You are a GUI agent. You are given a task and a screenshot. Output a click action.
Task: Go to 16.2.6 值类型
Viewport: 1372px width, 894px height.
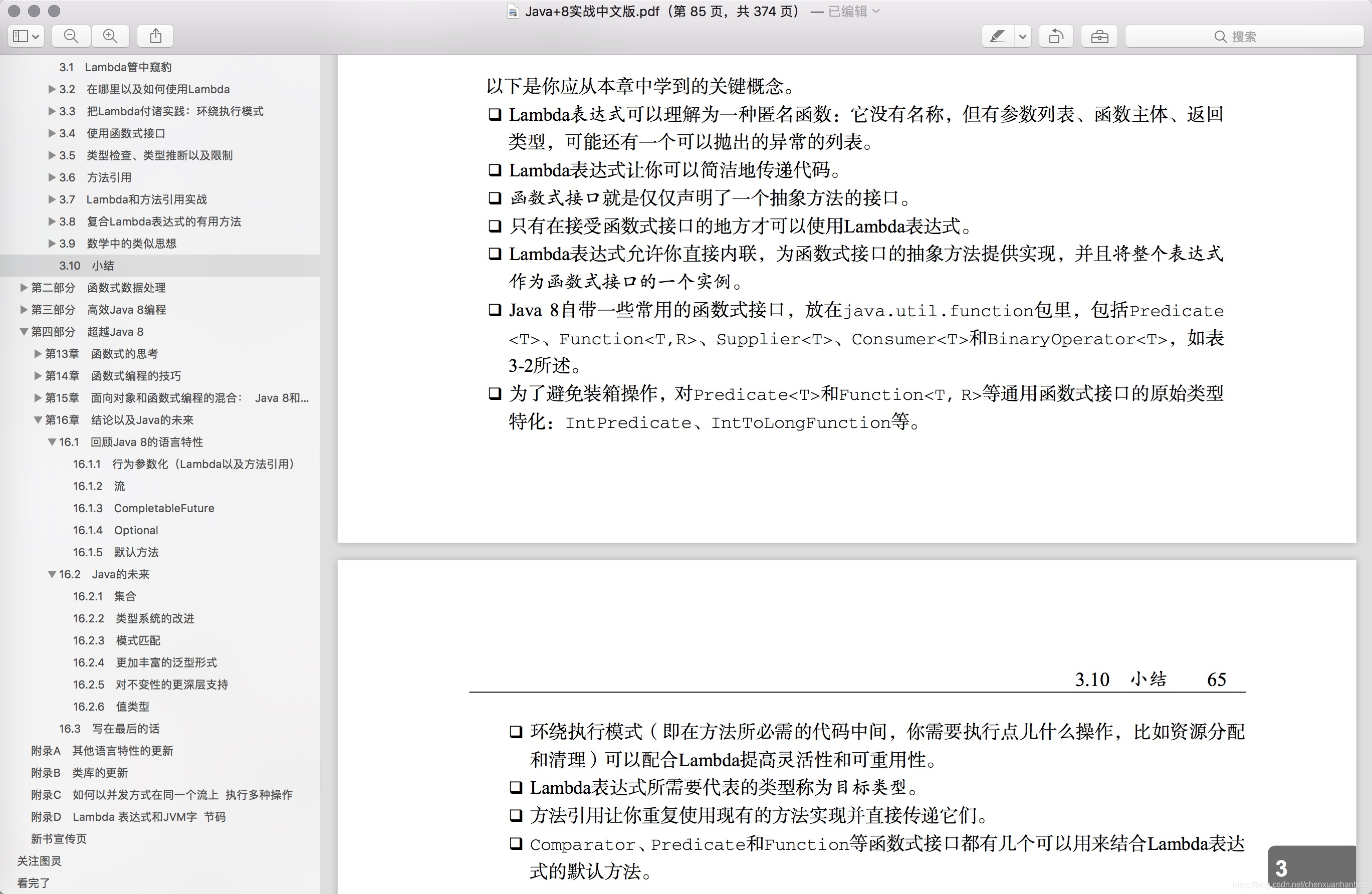coord(111,706)
